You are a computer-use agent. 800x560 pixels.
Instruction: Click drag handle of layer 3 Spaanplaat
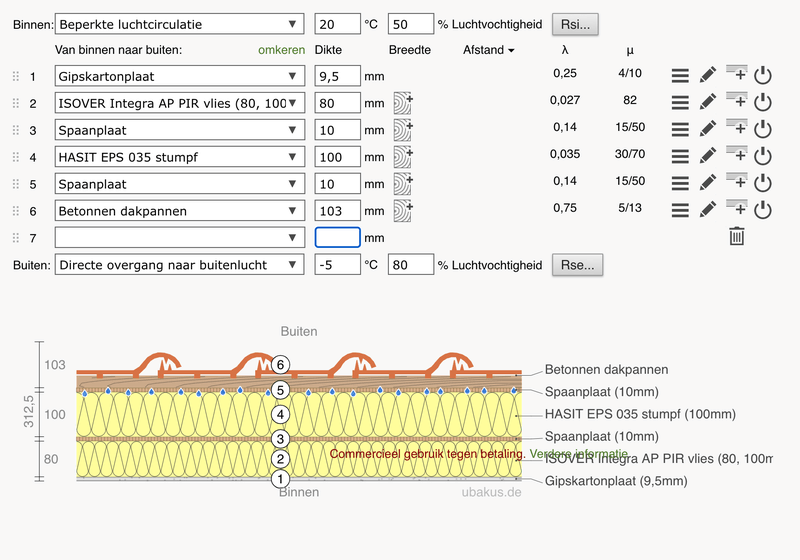[x=15, y=130]
